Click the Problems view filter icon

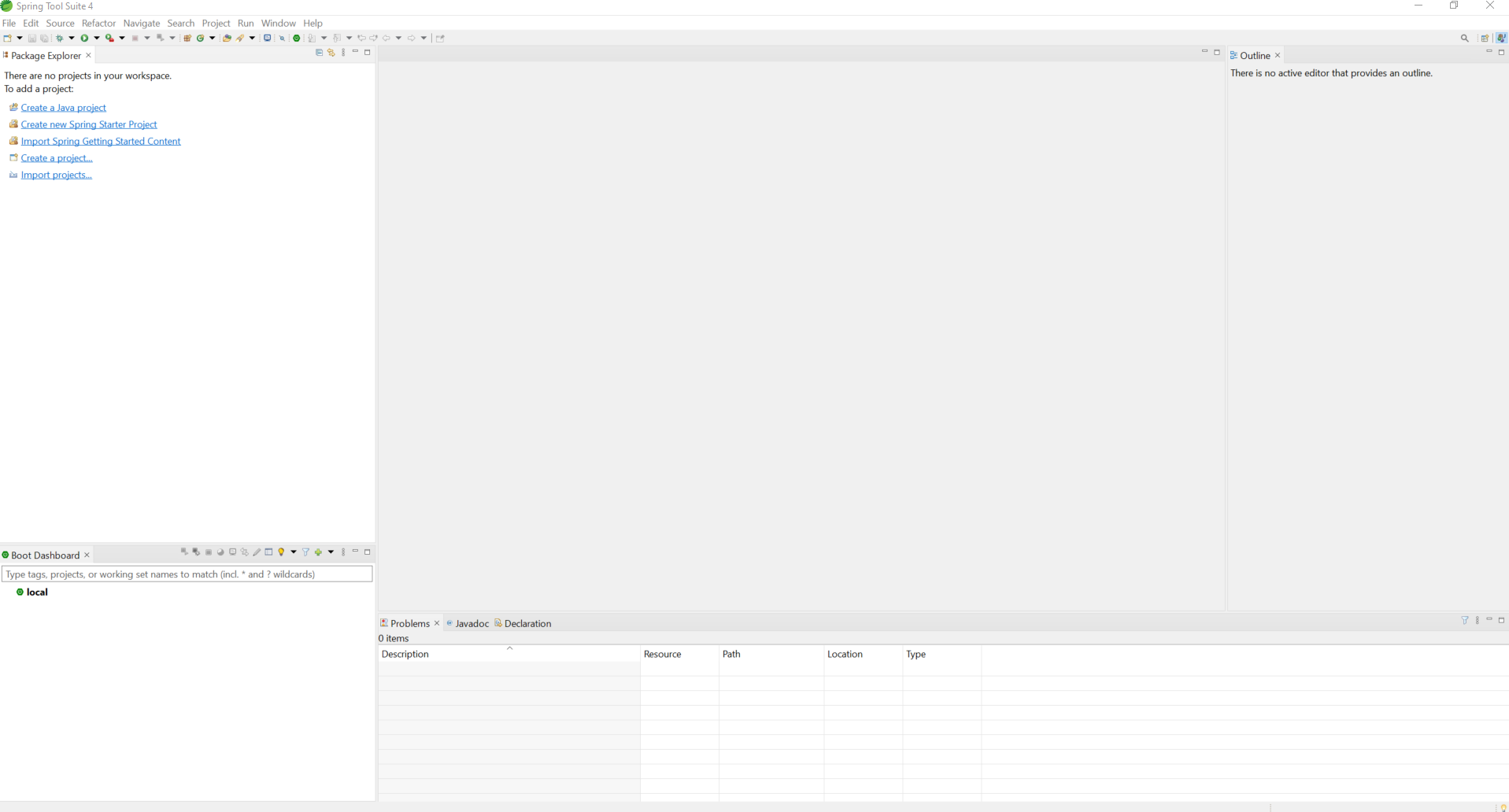pos(1465,620)
